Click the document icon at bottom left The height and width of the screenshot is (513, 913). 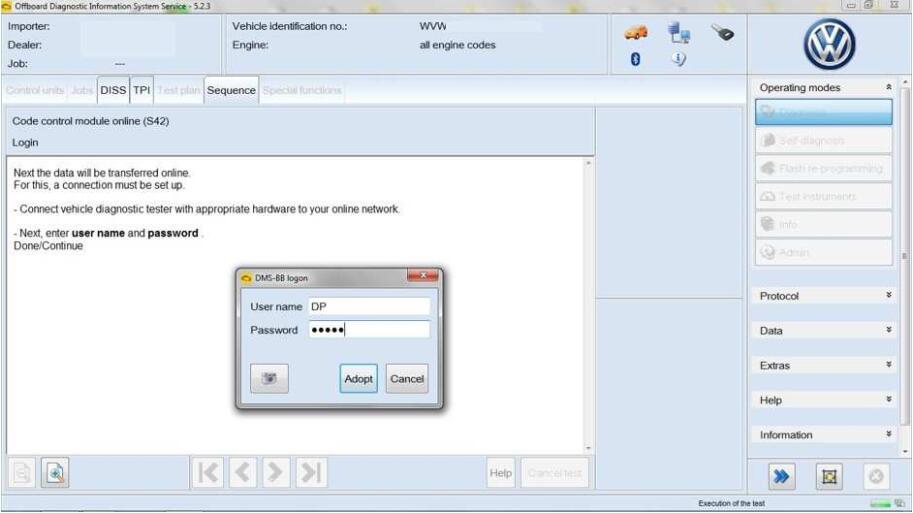coord(22,473)
